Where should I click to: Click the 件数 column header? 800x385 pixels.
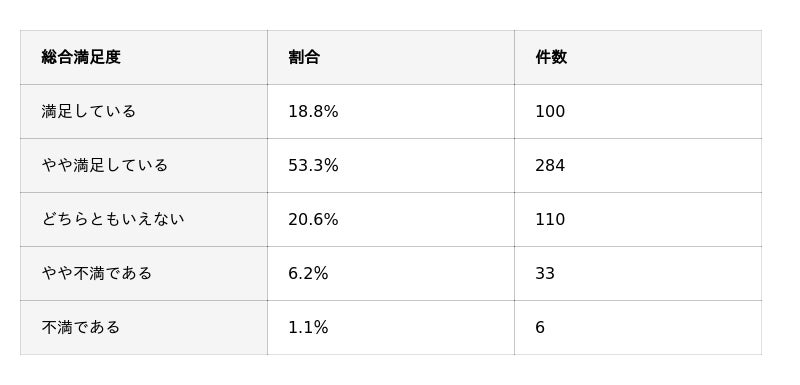tap(638, 57)
